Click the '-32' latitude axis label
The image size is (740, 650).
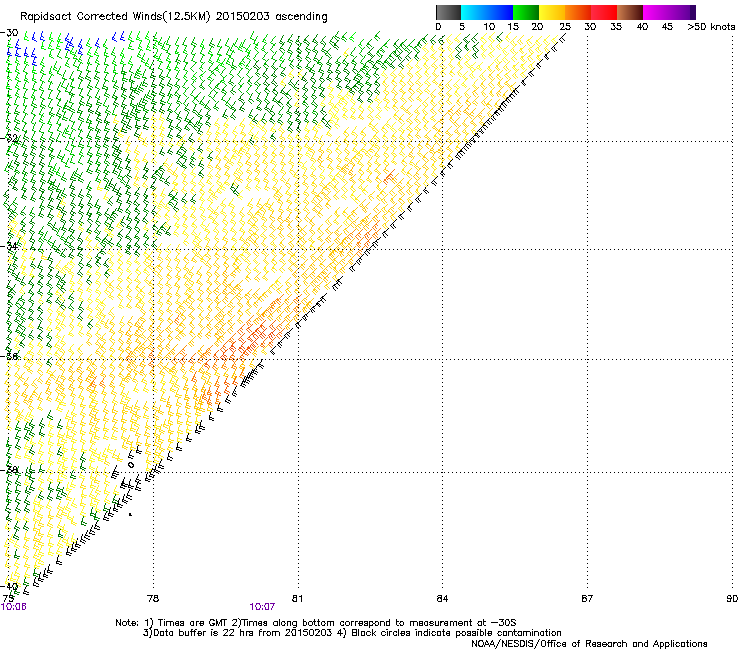coord(9,138)
